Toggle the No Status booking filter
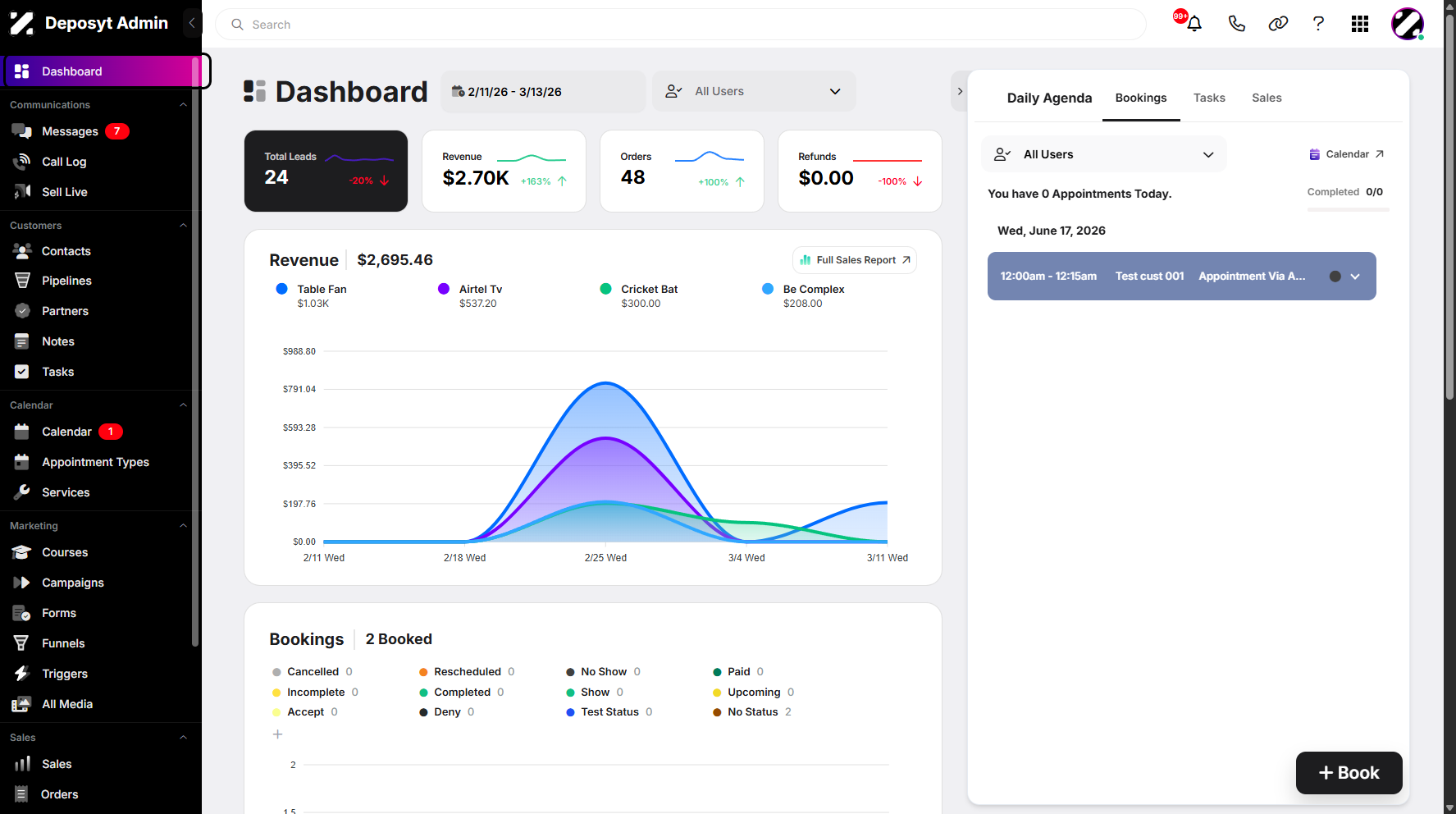The height and width of the screenshot is (814, 1456). click(752, 712)
